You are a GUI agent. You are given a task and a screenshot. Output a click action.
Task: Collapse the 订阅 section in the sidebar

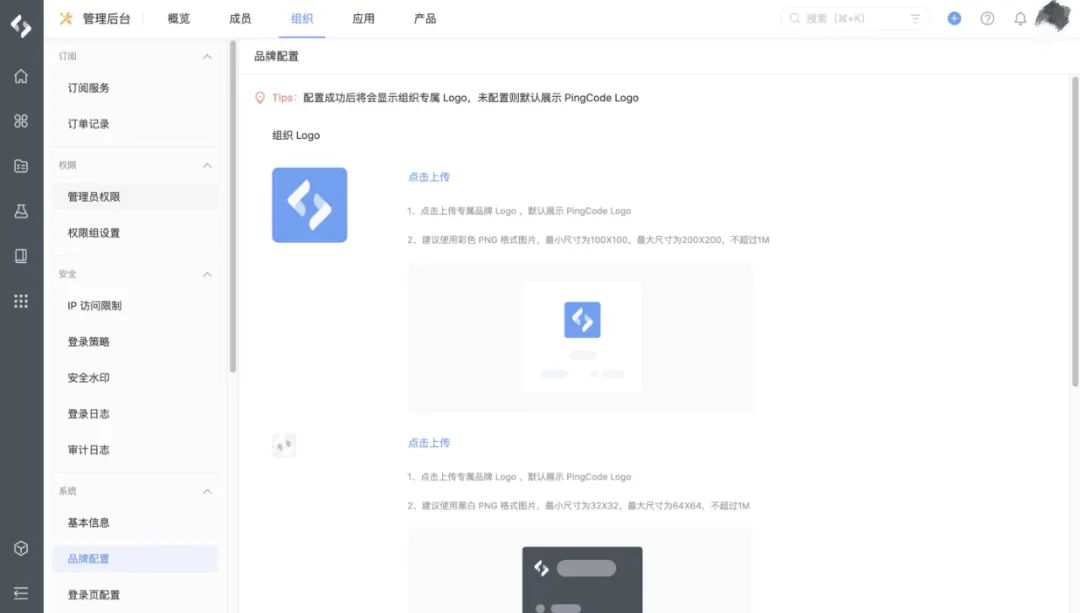pyautogui.click(x=208, y=56)
